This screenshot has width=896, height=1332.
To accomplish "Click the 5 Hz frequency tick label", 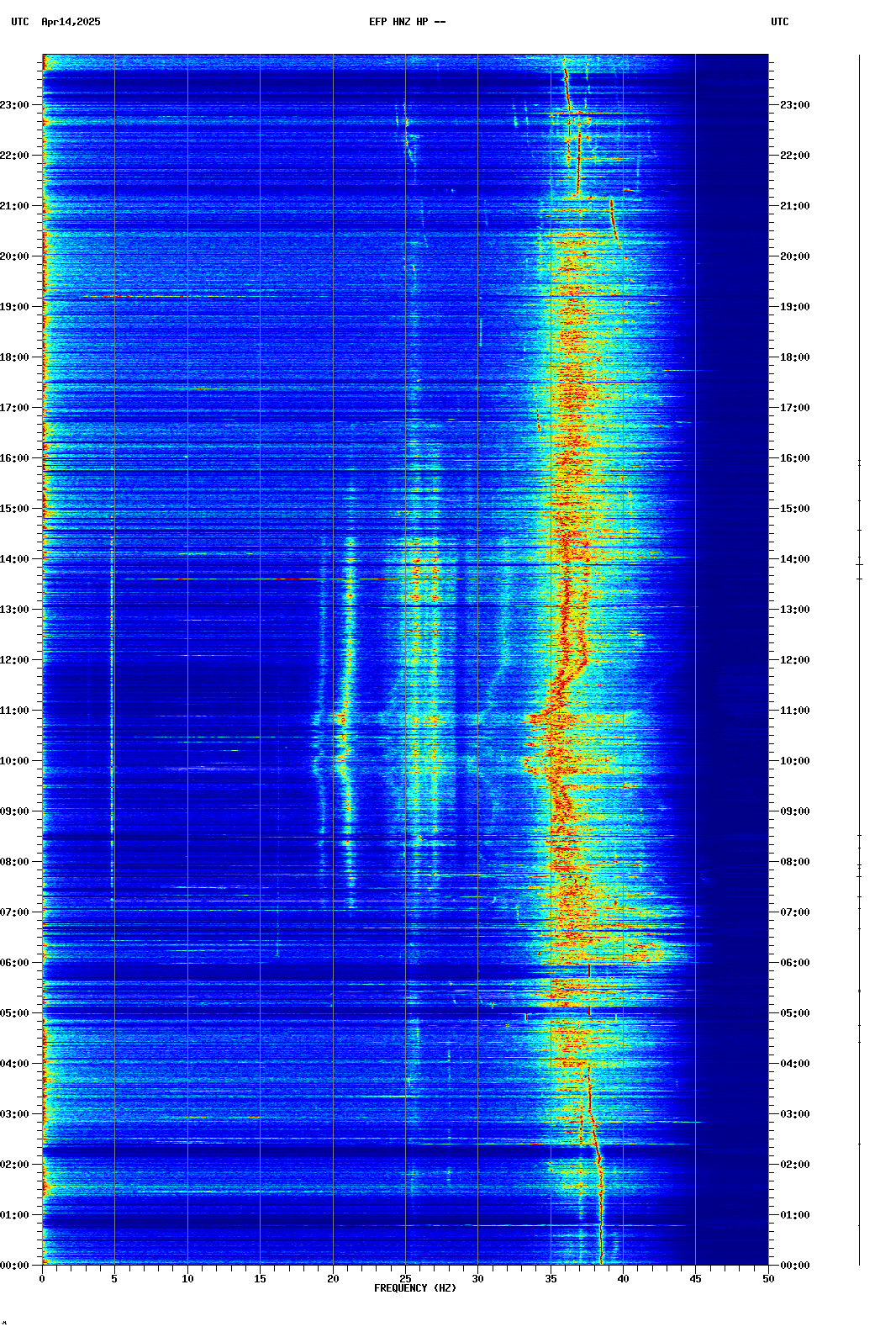I will (114, 1279).
